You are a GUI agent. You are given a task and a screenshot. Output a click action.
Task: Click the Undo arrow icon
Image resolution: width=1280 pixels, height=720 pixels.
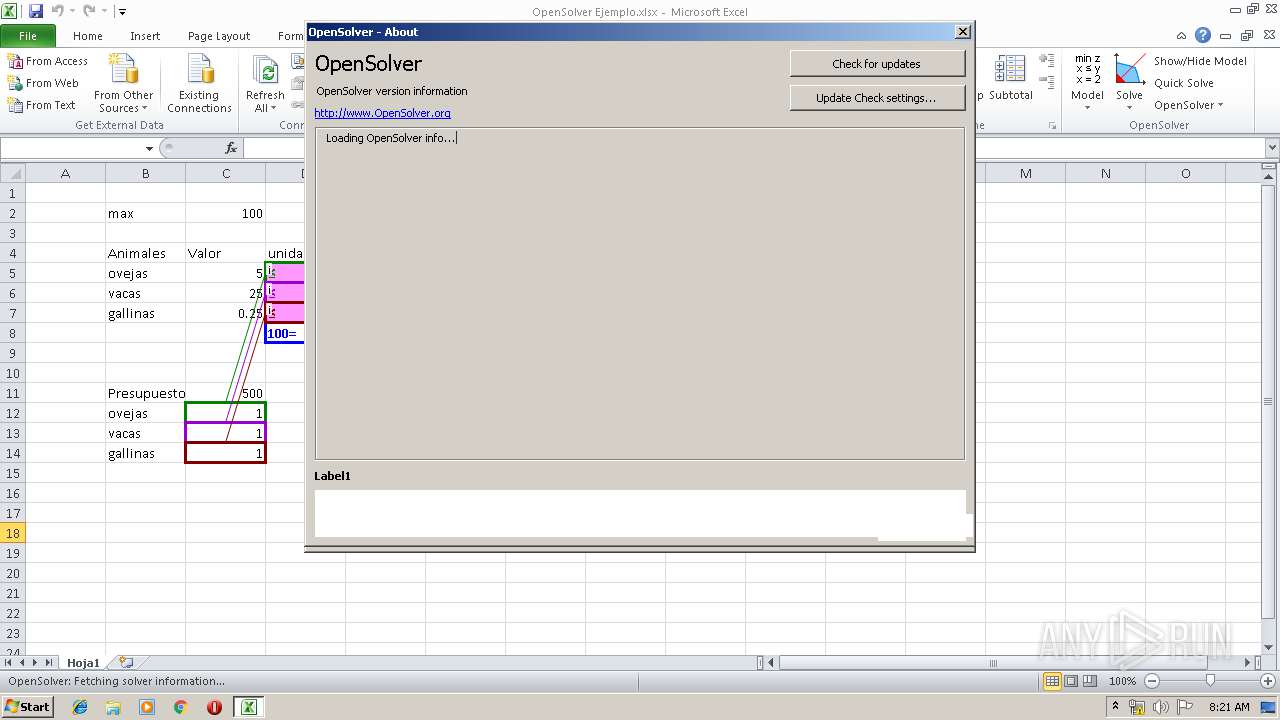coord(57,11)
